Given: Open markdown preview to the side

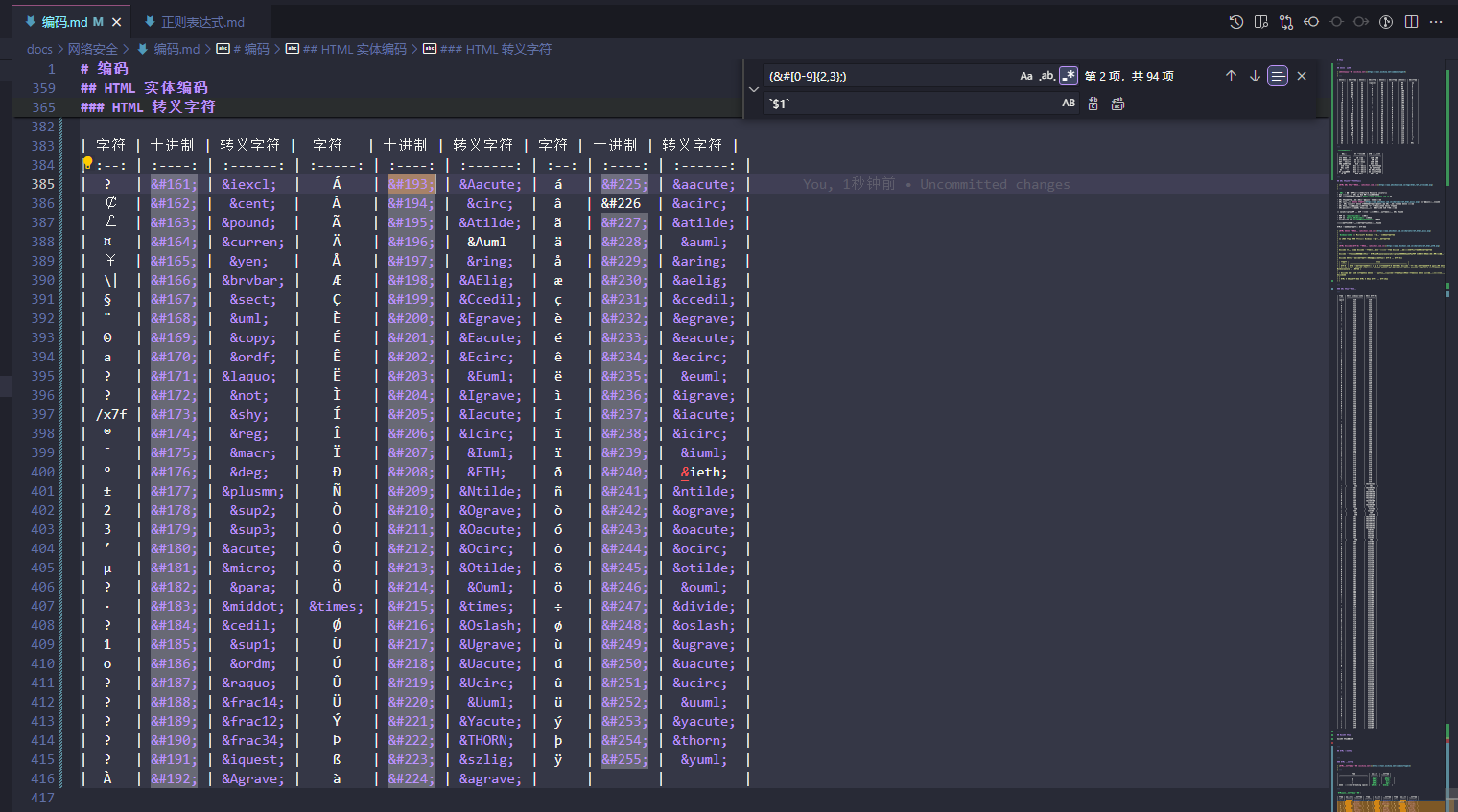Looking at the screenshot, I should point(1261,22).
